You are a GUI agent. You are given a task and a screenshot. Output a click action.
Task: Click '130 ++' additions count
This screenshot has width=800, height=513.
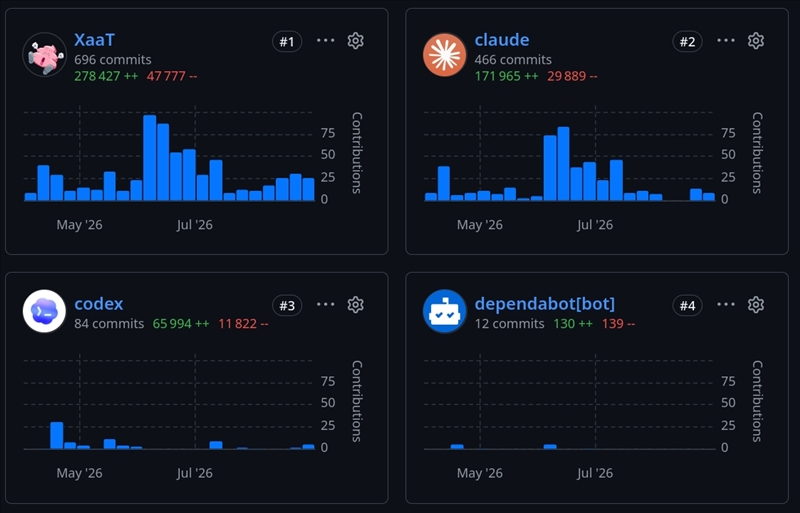(573, 324)
